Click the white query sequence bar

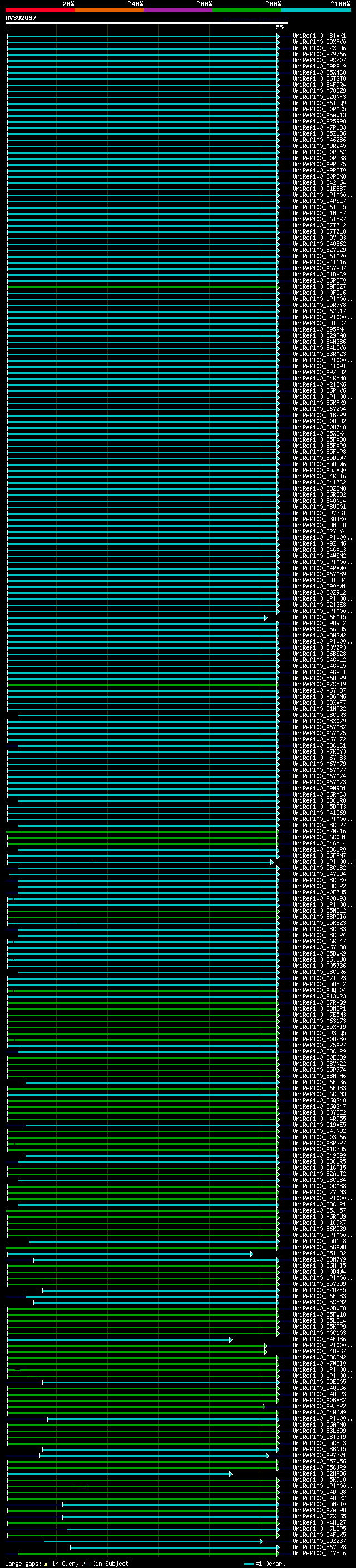147,23
